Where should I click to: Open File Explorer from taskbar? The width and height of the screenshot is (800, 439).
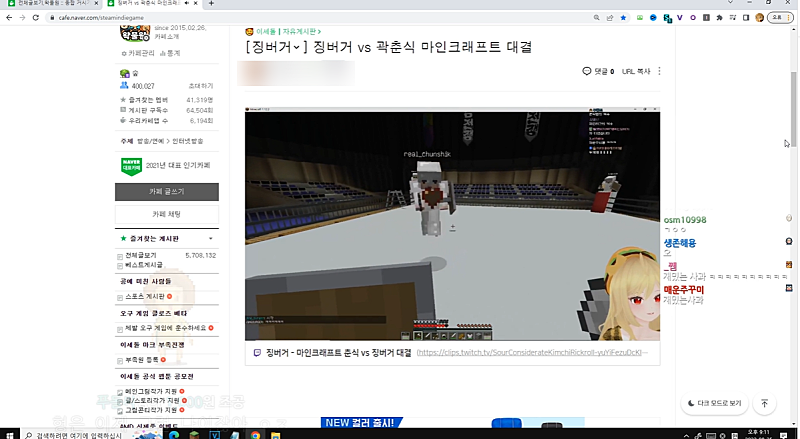[276, 435]
